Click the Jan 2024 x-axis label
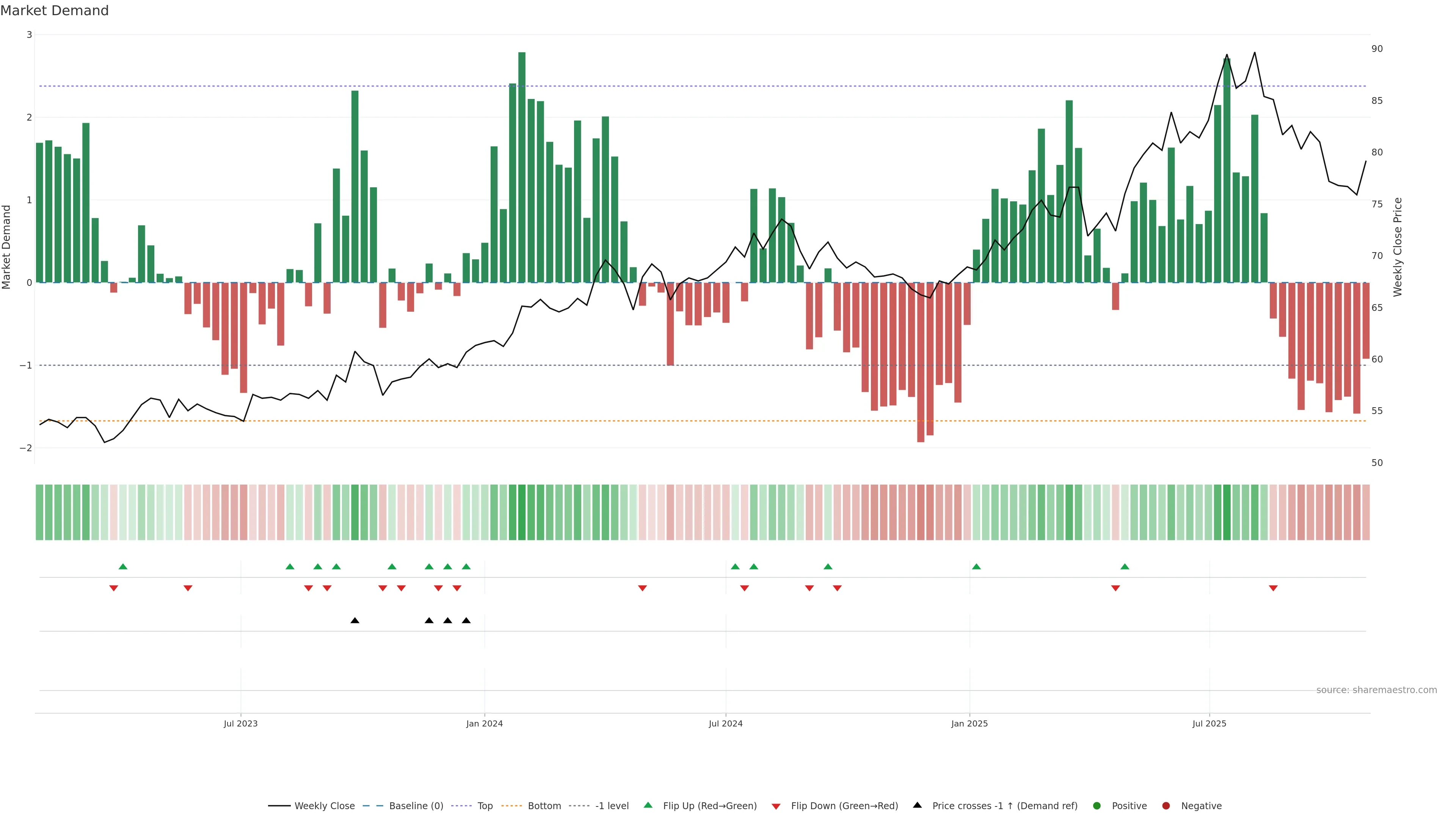This screenshot has width=1456, height=819. tap(485, 724)
